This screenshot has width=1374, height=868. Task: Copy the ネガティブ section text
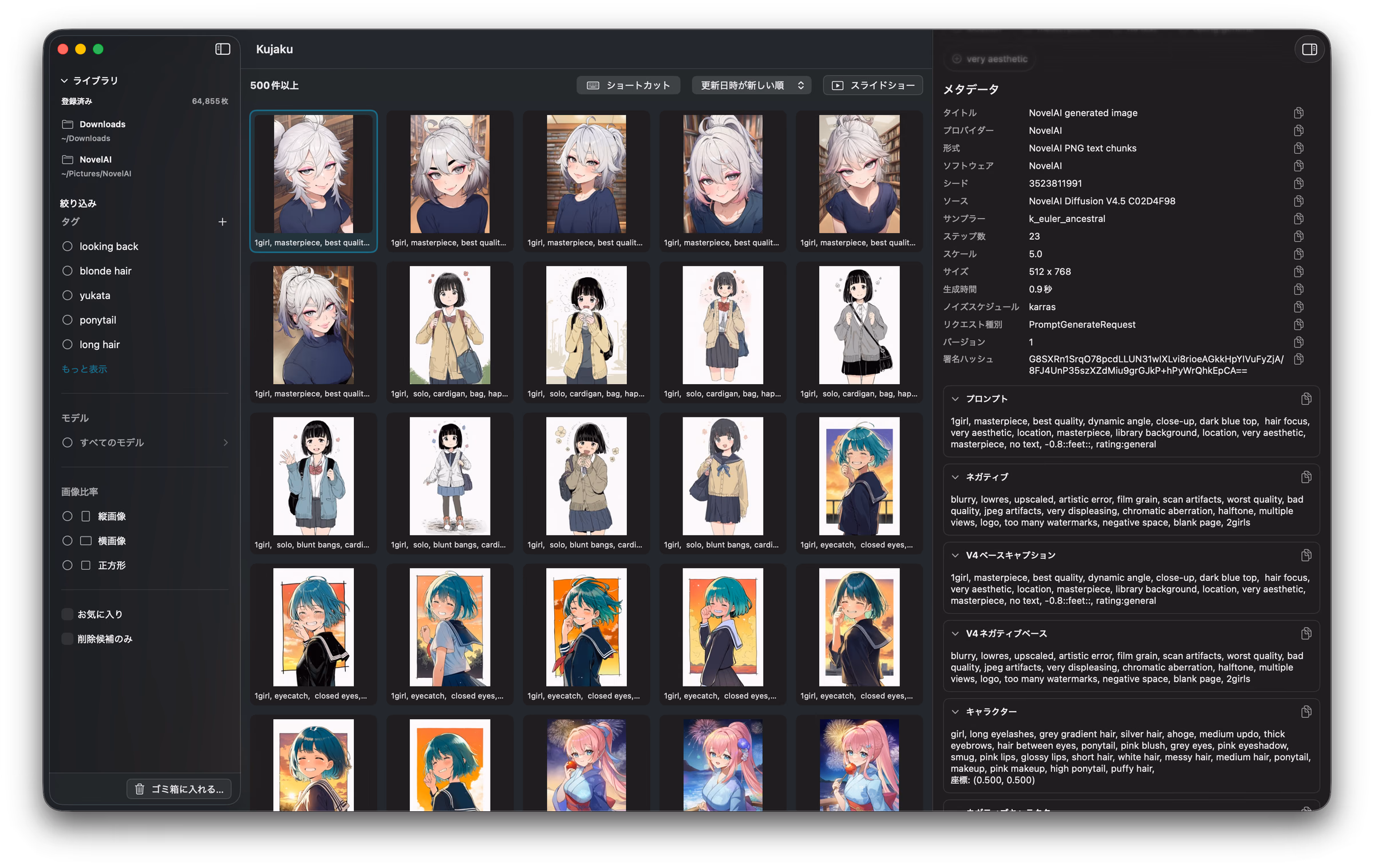point(1306,477)
